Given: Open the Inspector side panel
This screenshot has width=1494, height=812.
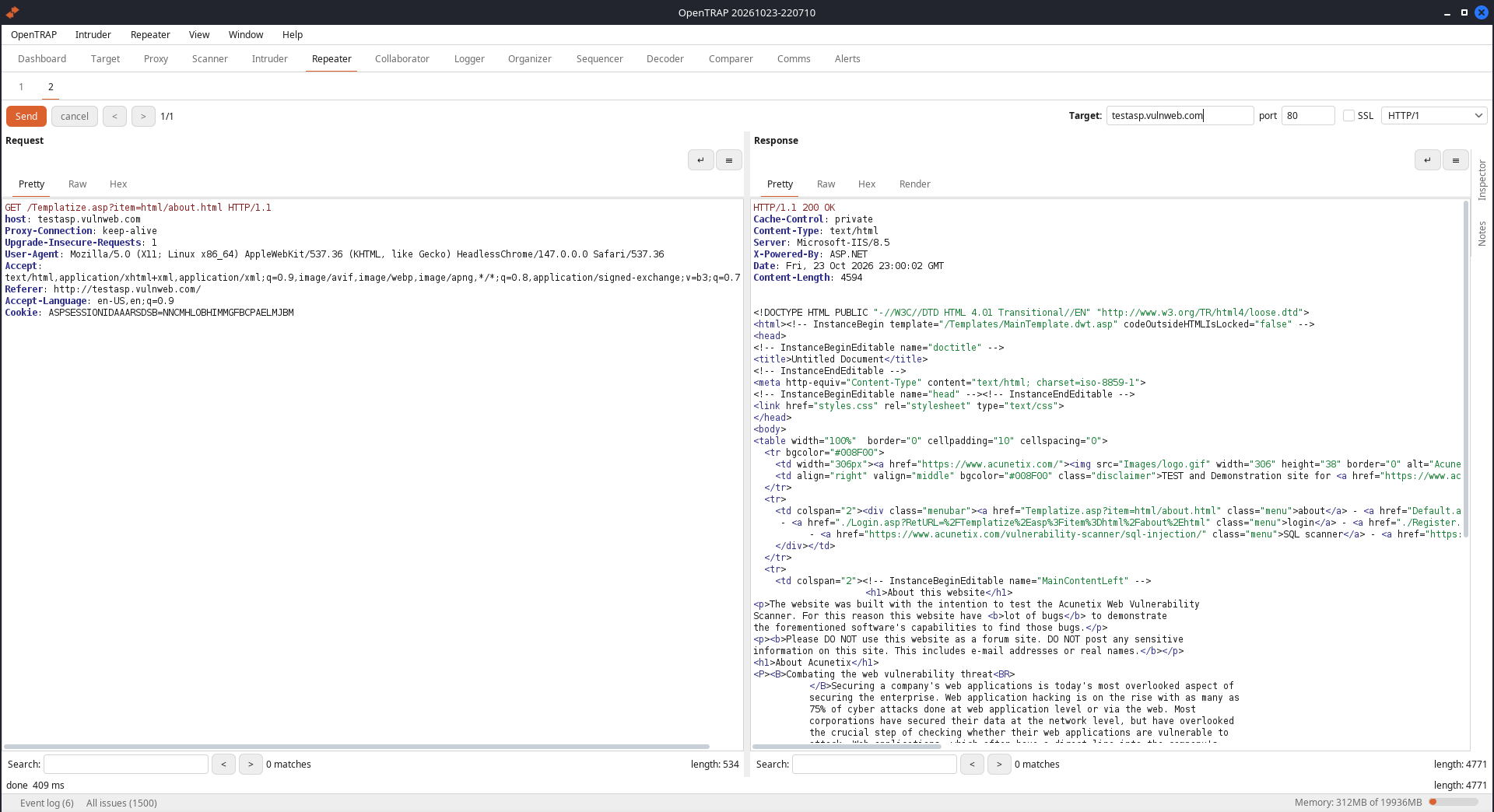Looking at the screenshot, I should [1482, 180].
